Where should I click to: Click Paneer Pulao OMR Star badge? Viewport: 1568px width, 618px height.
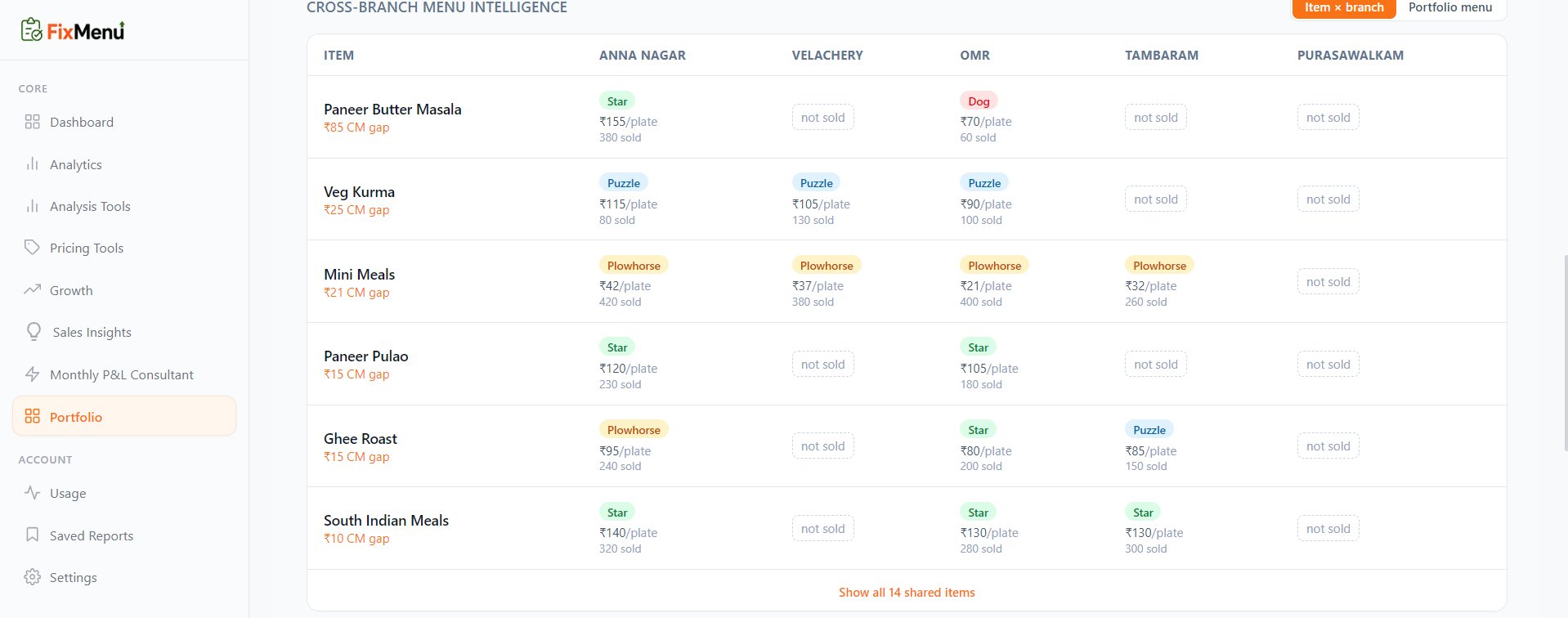[x=979, y=347]
